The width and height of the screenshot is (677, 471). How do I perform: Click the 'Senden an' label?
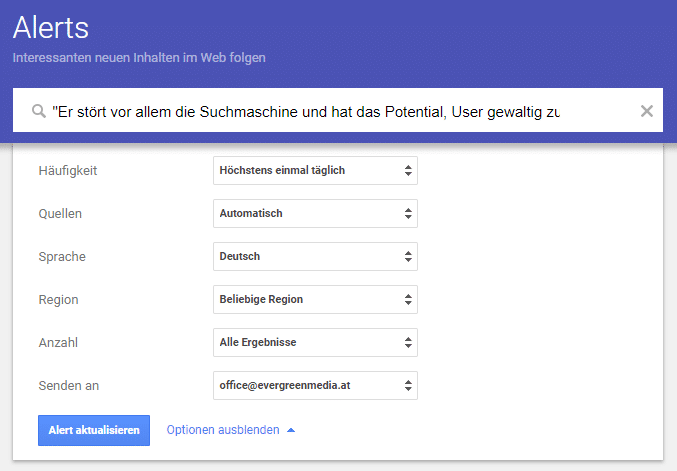(69, 386)
